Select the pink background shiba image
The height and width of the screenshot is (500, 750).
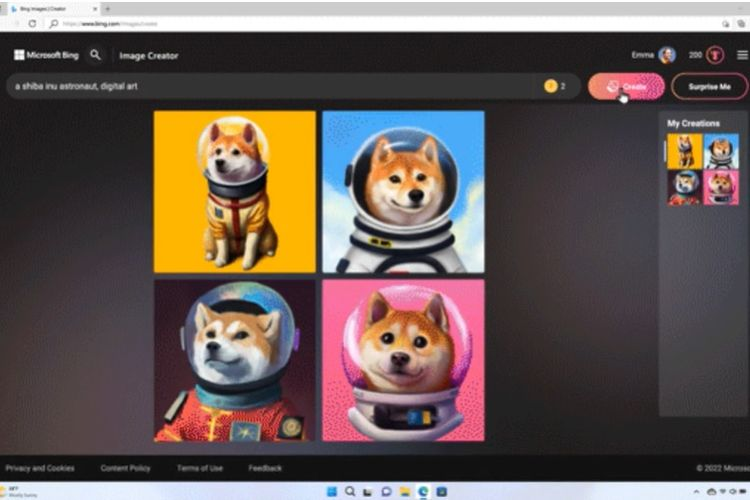pos(403,360)
